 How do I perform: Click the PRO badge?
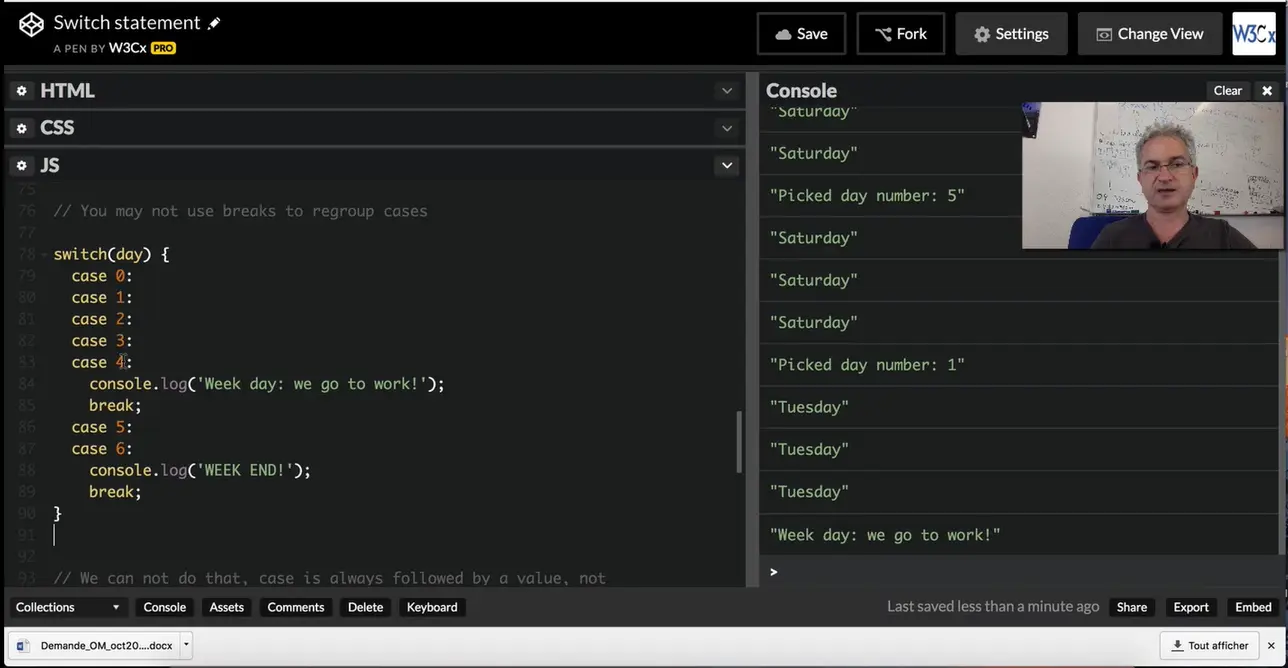click(x=163, y=48)
